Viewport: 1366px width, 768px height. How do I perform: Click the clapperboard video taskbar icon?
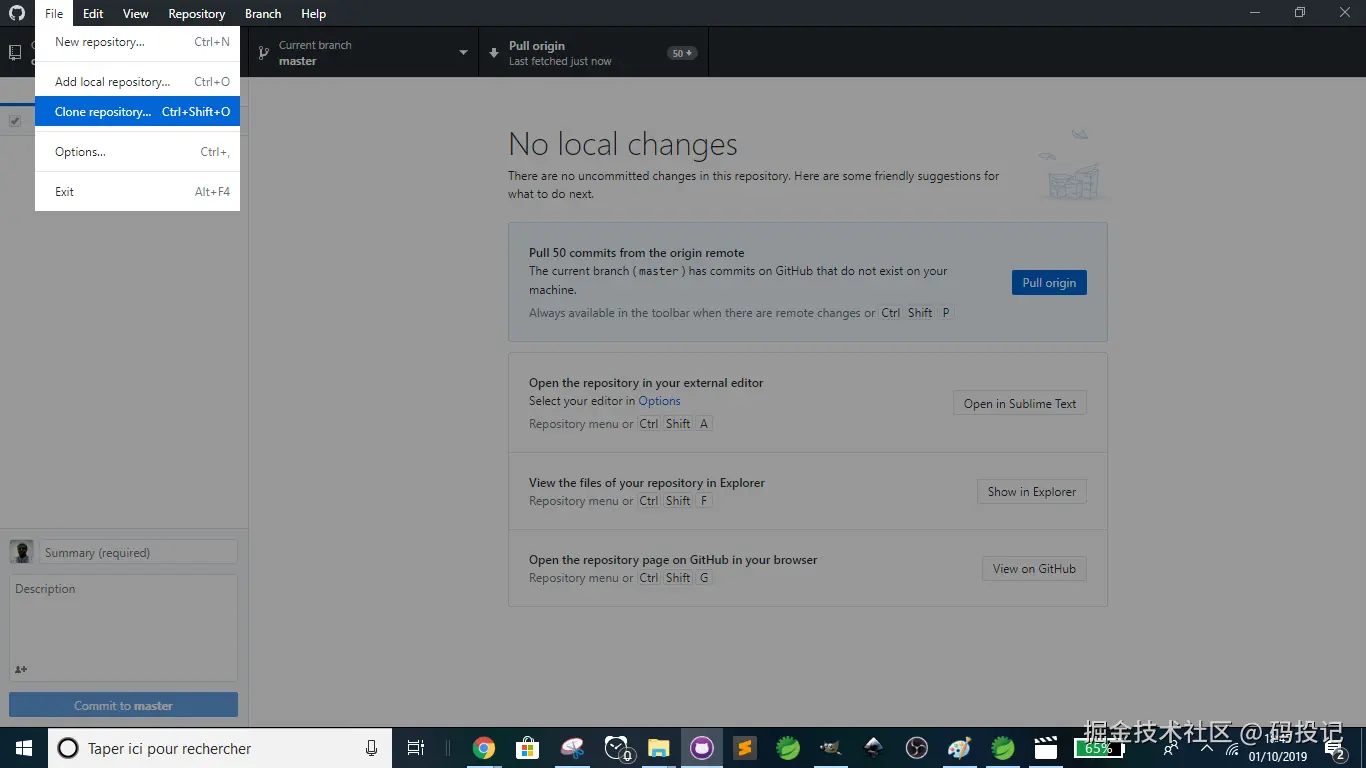[x=1045, y=748]
